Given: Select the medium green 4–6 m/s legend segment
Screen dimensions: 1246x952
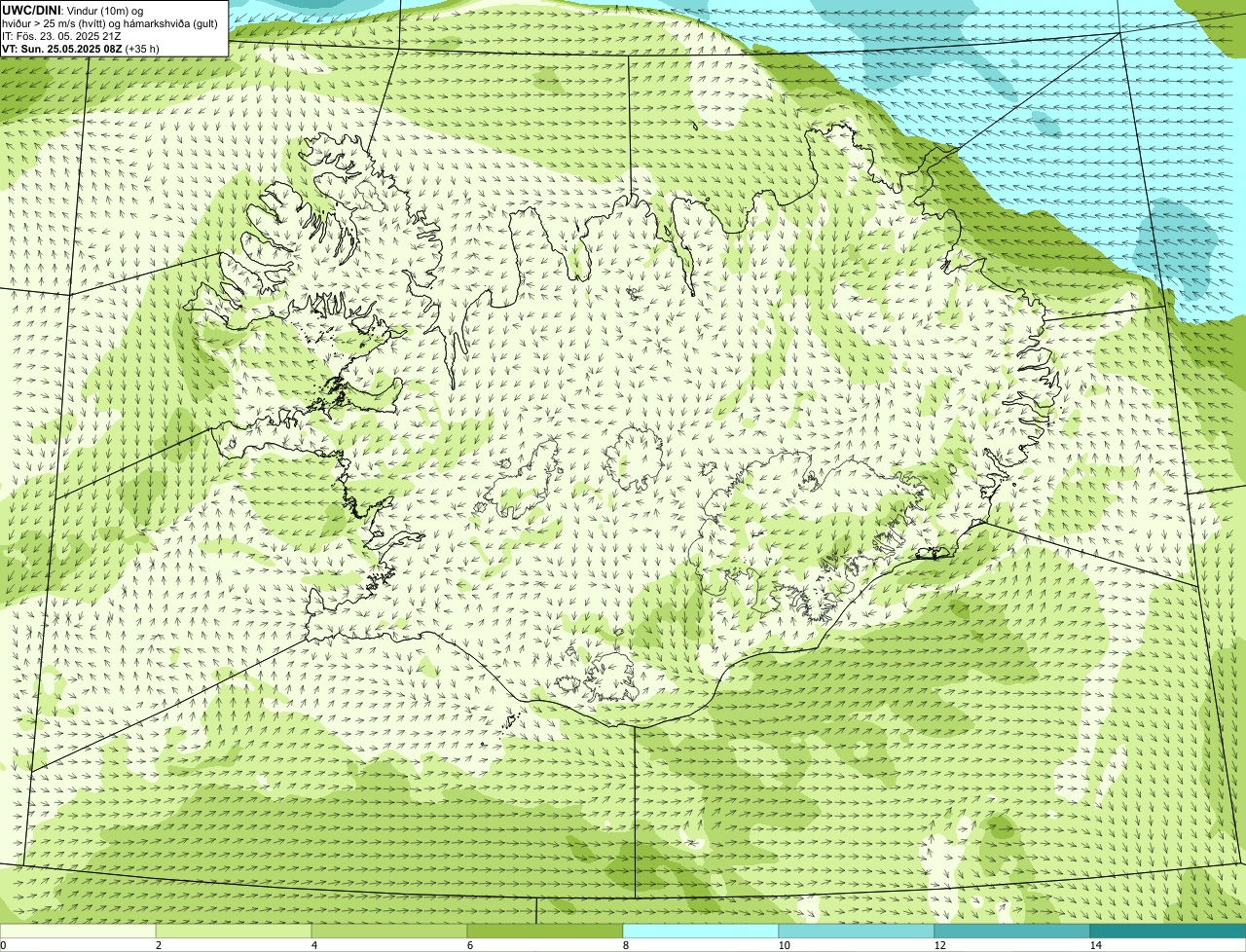Looking at the screenshot, I should 389,931.
